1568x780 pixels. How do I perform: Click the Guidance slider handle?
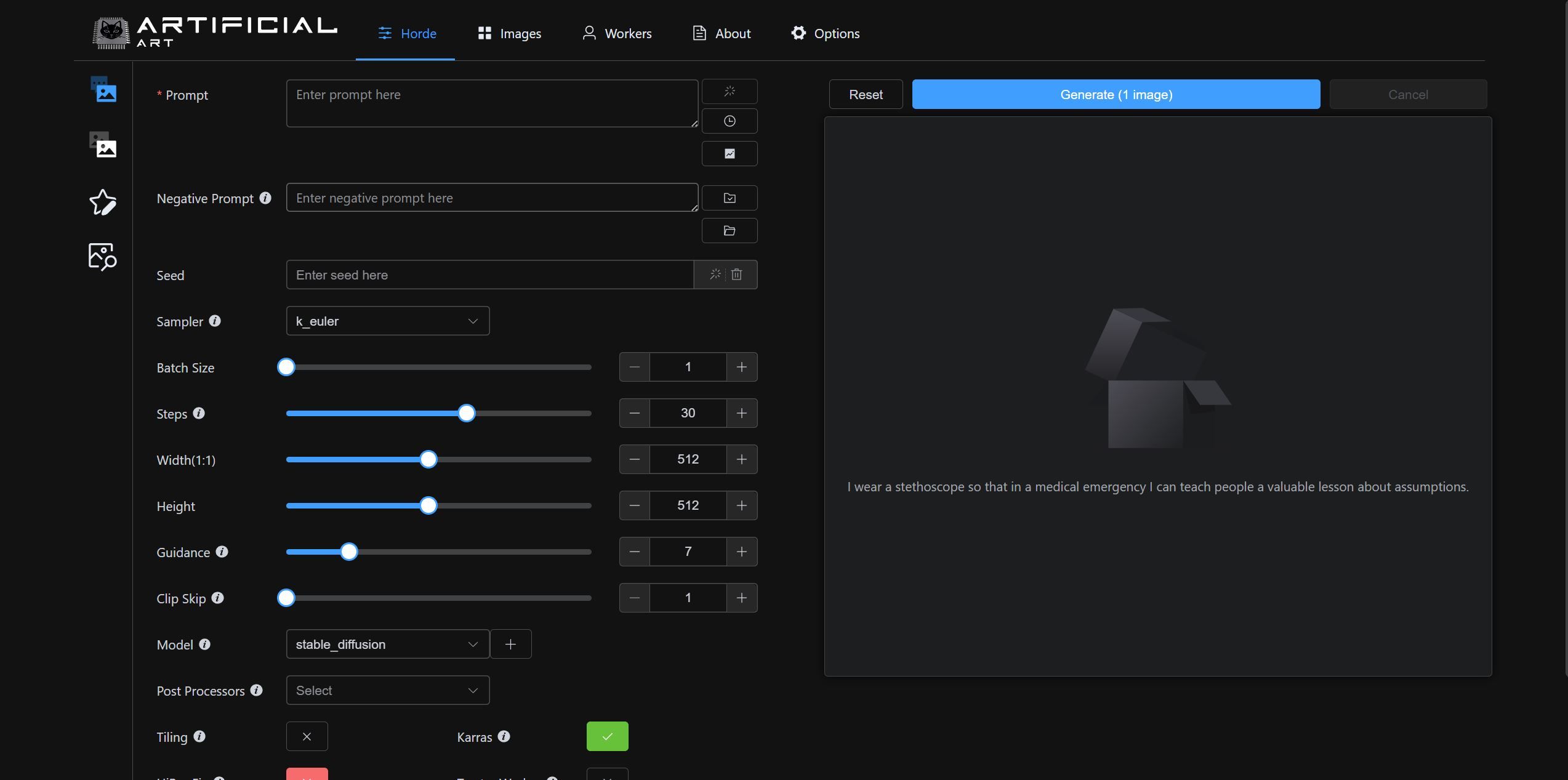(349, 552)
